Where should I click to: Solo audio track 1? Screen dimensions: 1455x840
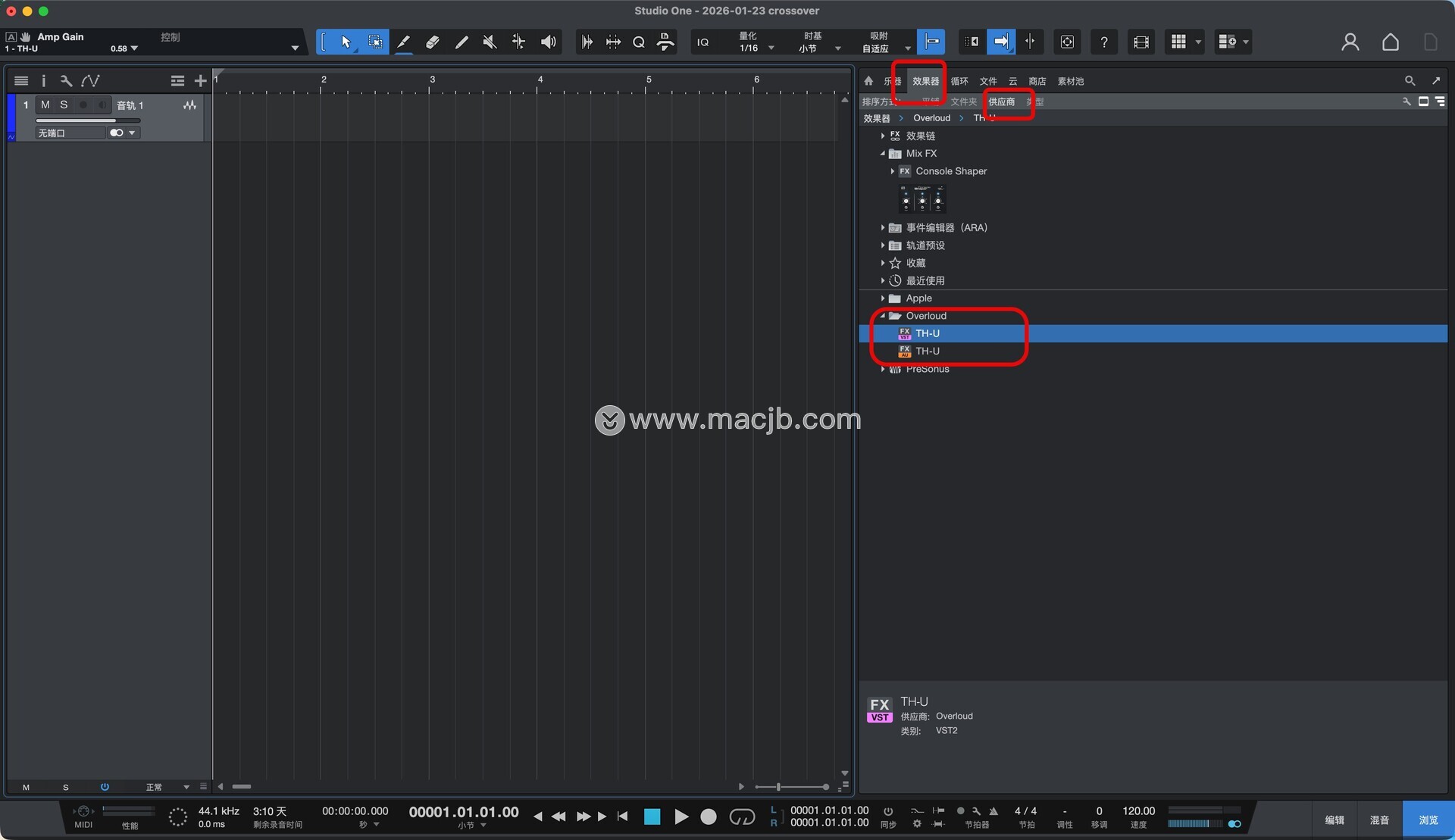(x=64, y=105)
